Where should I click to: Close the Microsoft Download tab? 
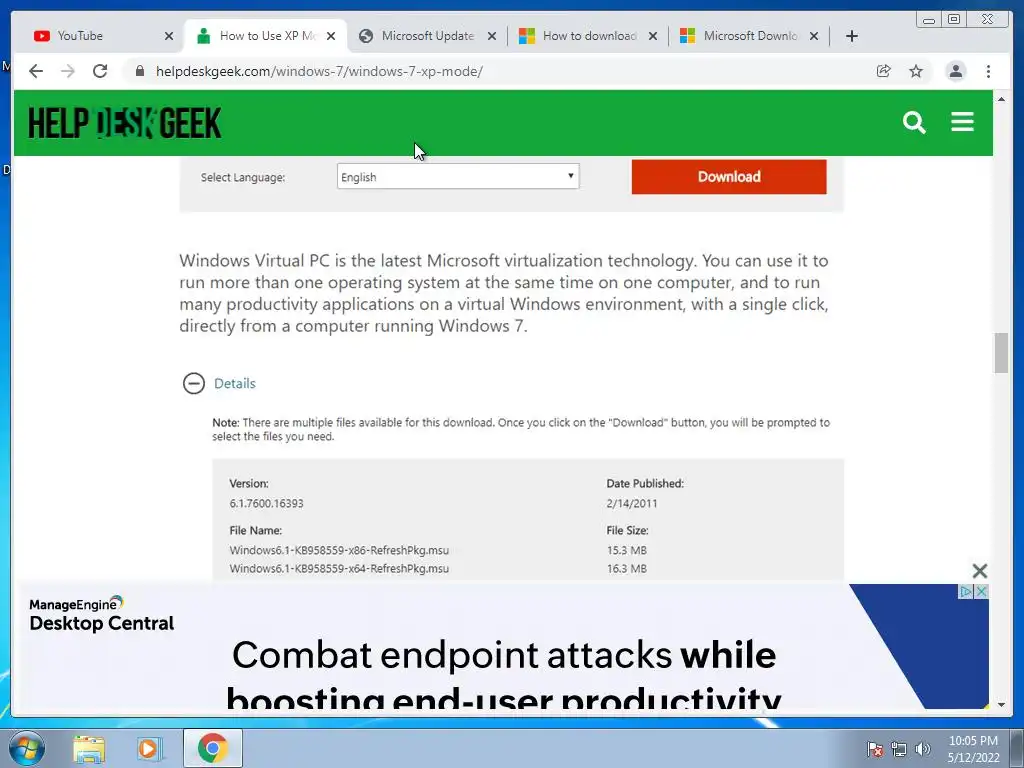coord(814,36)
